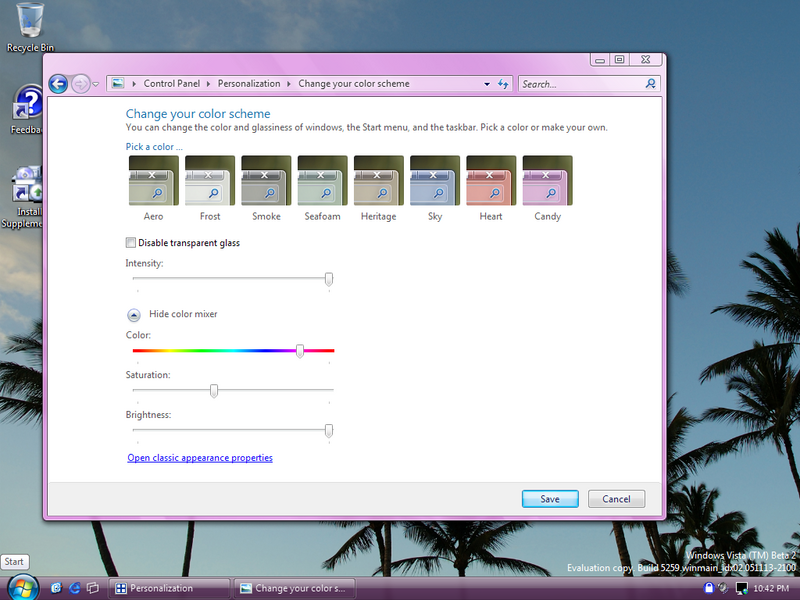Select Control Panel in the breadcrumb
This screenshot has width=800, height=600.
coord(171,84)
